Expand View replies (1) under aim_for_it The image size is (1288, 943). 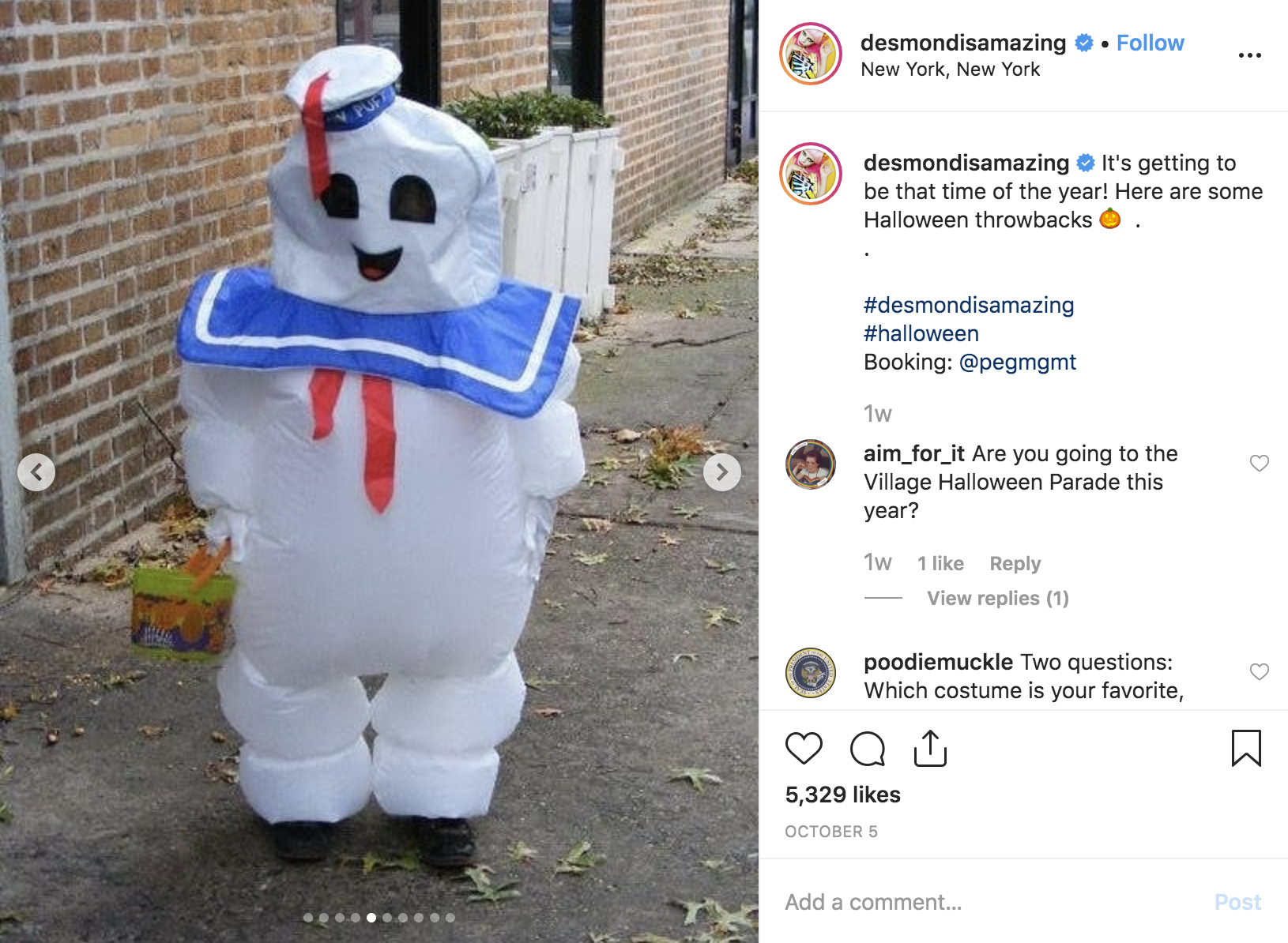click(x=997, y=598)
